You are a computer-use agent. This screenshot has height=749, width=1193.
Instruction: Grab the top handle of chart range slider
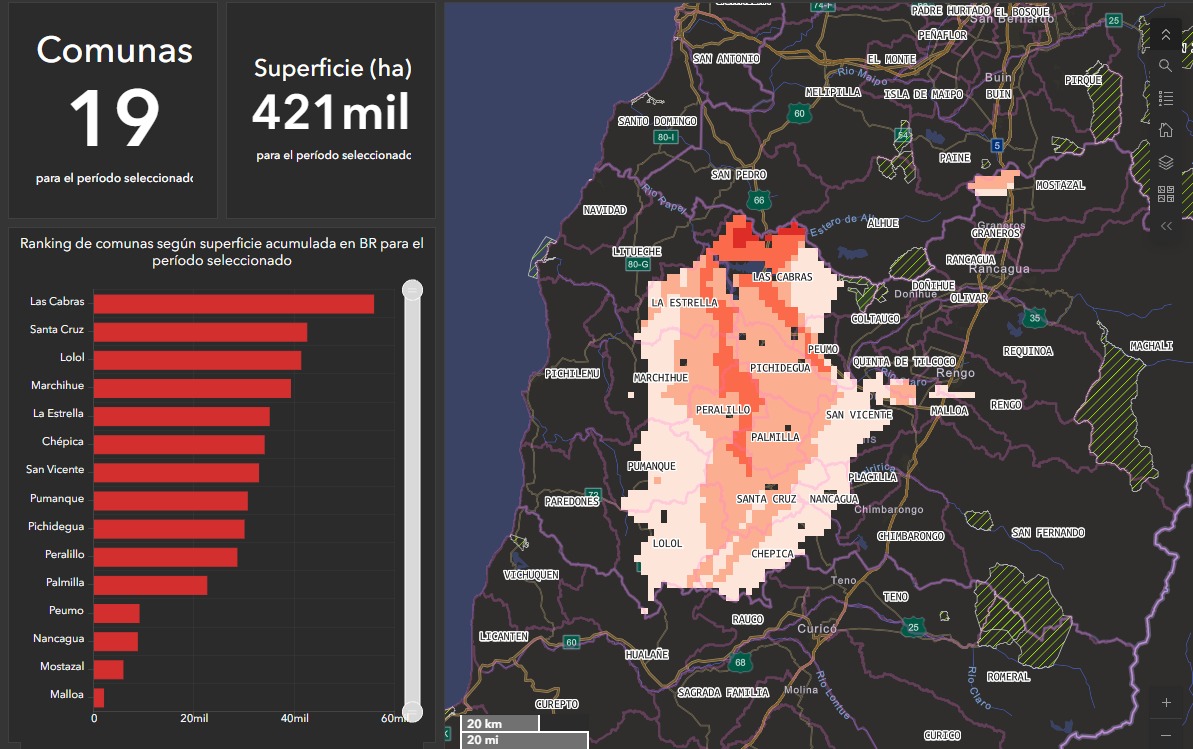[x=412, y=291]
